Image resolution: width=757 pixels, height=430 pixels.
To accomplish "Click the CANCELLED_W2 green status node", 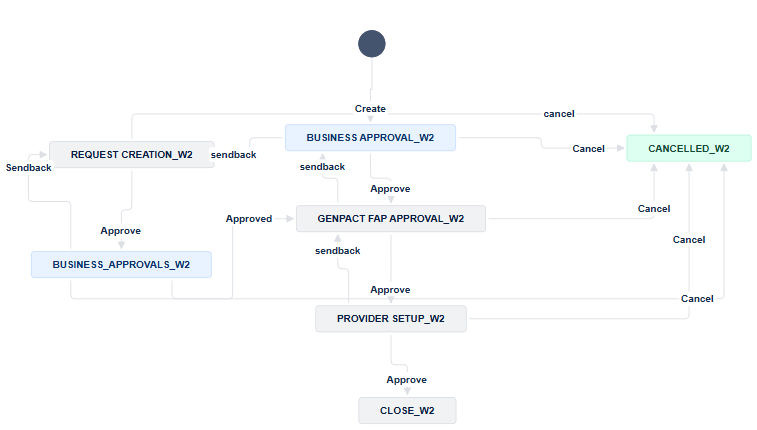I will [x=689, y=148].
